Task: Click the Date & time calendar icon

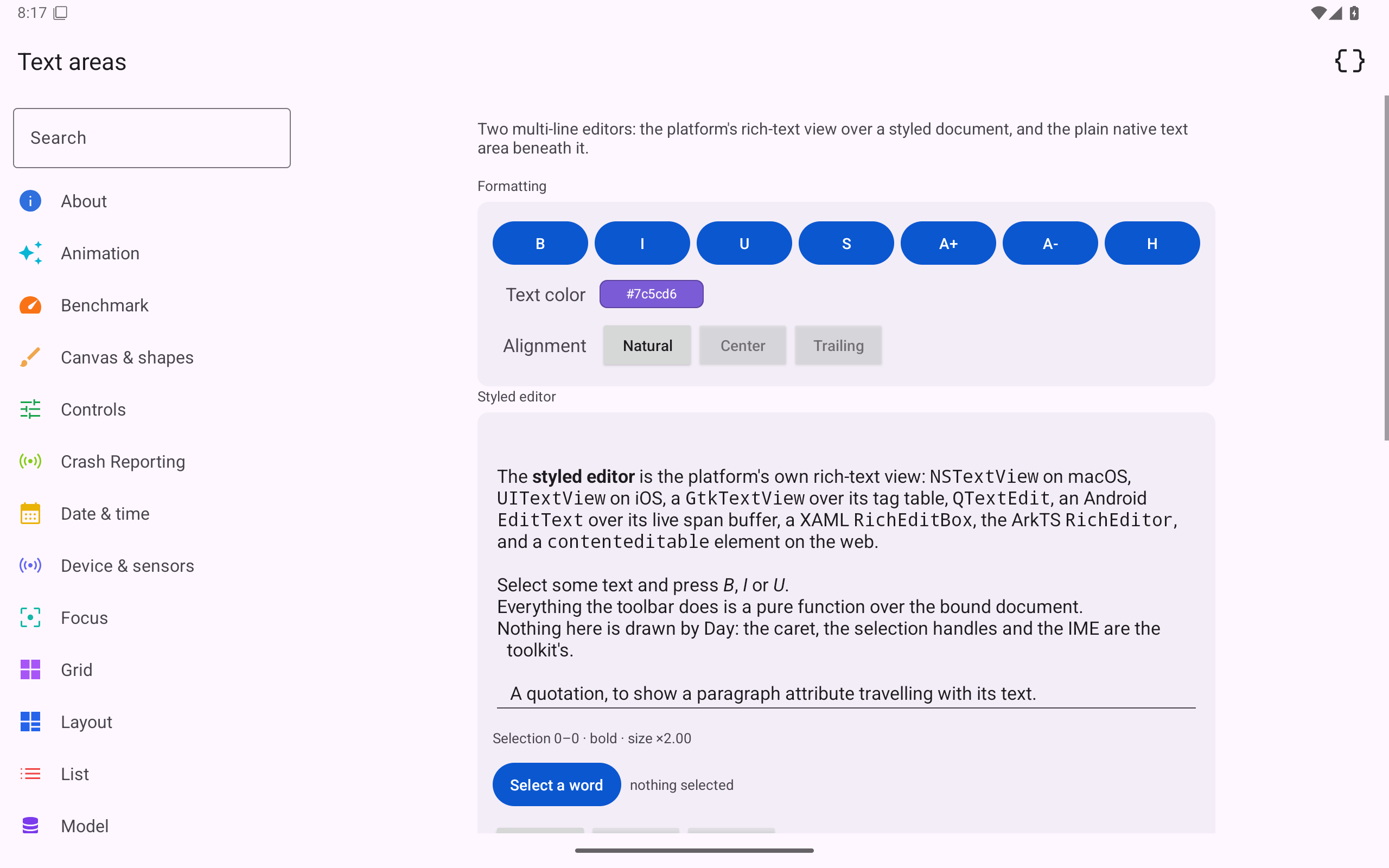Action: coord(30,513)
